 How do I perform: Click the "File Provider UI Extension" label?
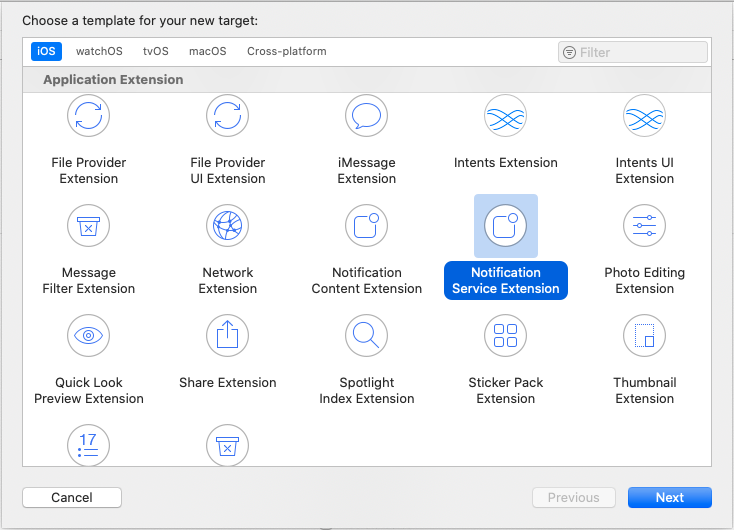(228, 170)
